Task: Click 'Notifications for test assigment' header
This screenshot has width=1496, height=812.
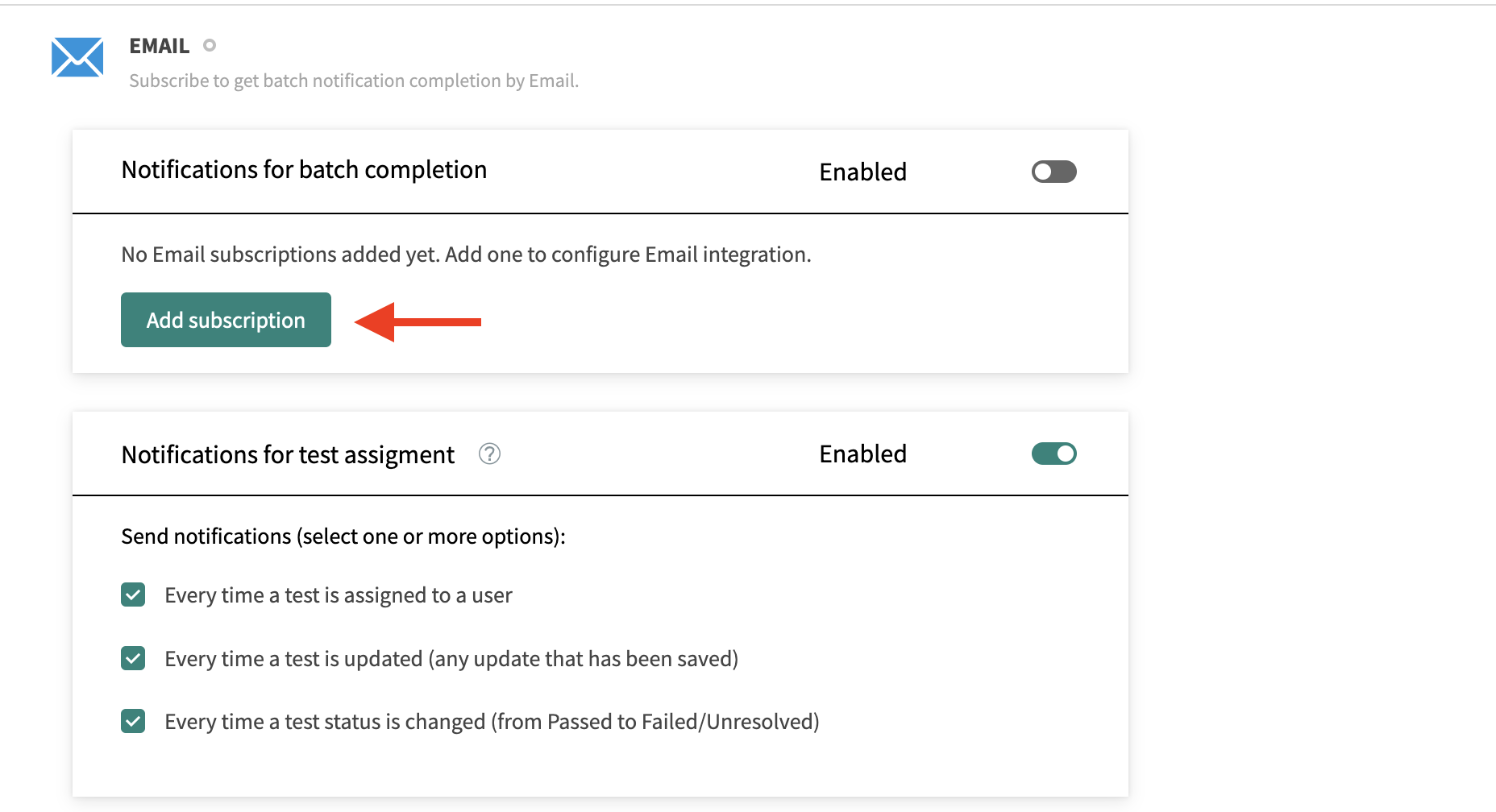Action: (x=288, y=455)
